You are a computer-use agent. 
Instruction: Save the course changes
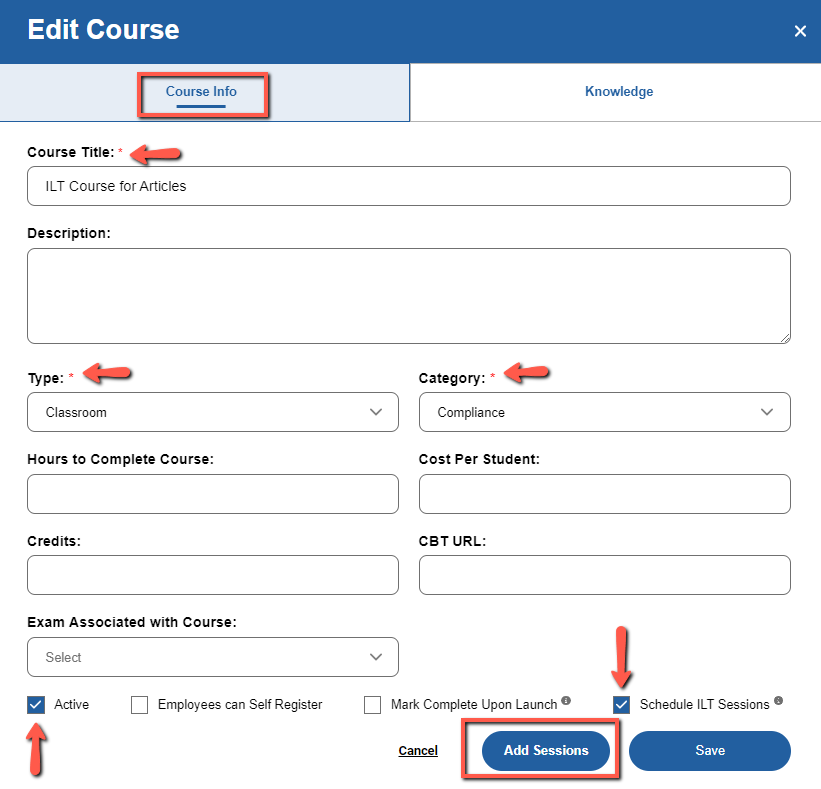(x=709, y=750)
